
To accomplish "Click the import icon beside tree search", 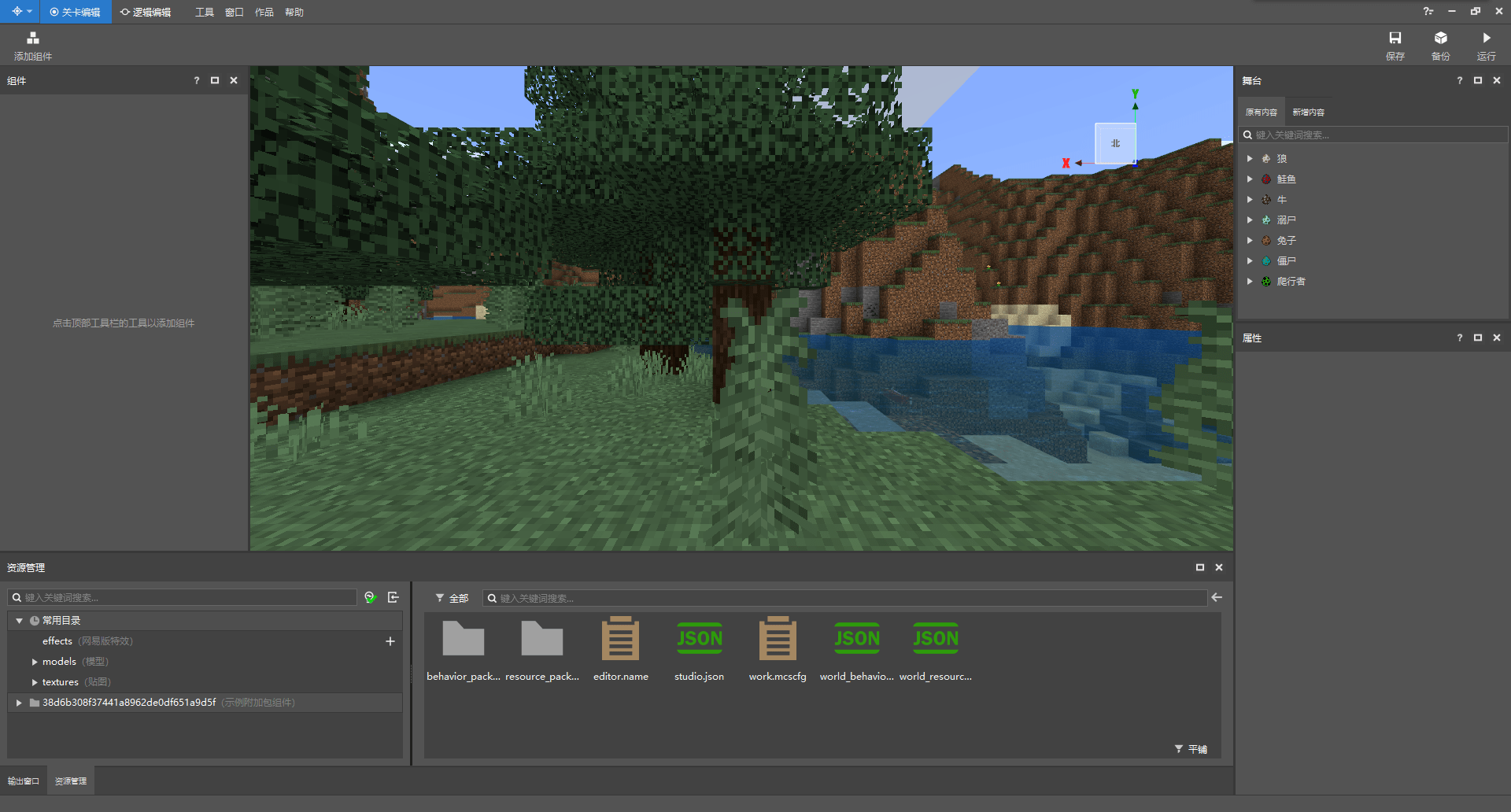I will pyautogui.click(x=393, y=597).
